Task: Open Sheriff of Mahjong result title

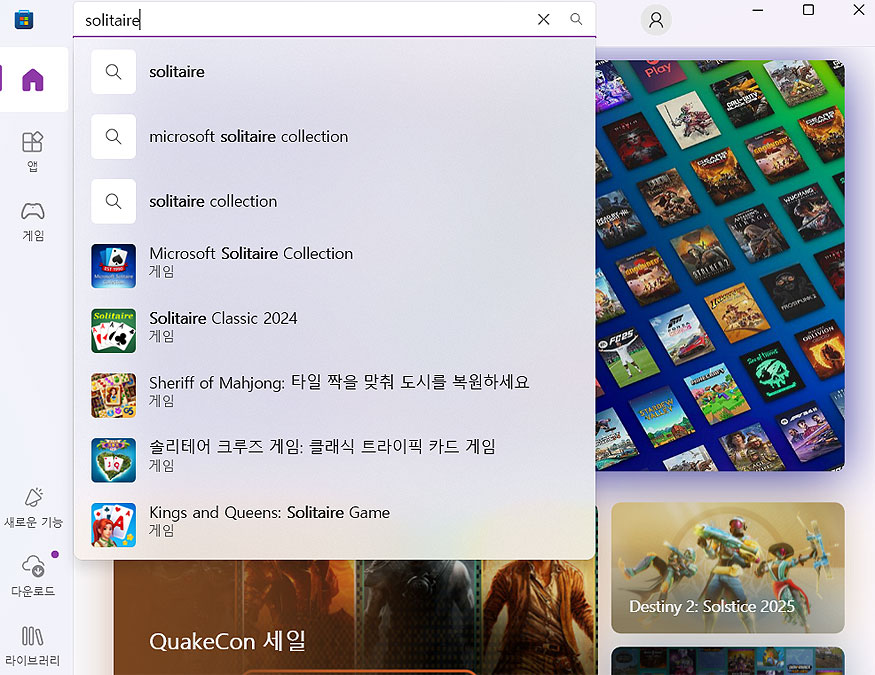Action: point(339,382)
